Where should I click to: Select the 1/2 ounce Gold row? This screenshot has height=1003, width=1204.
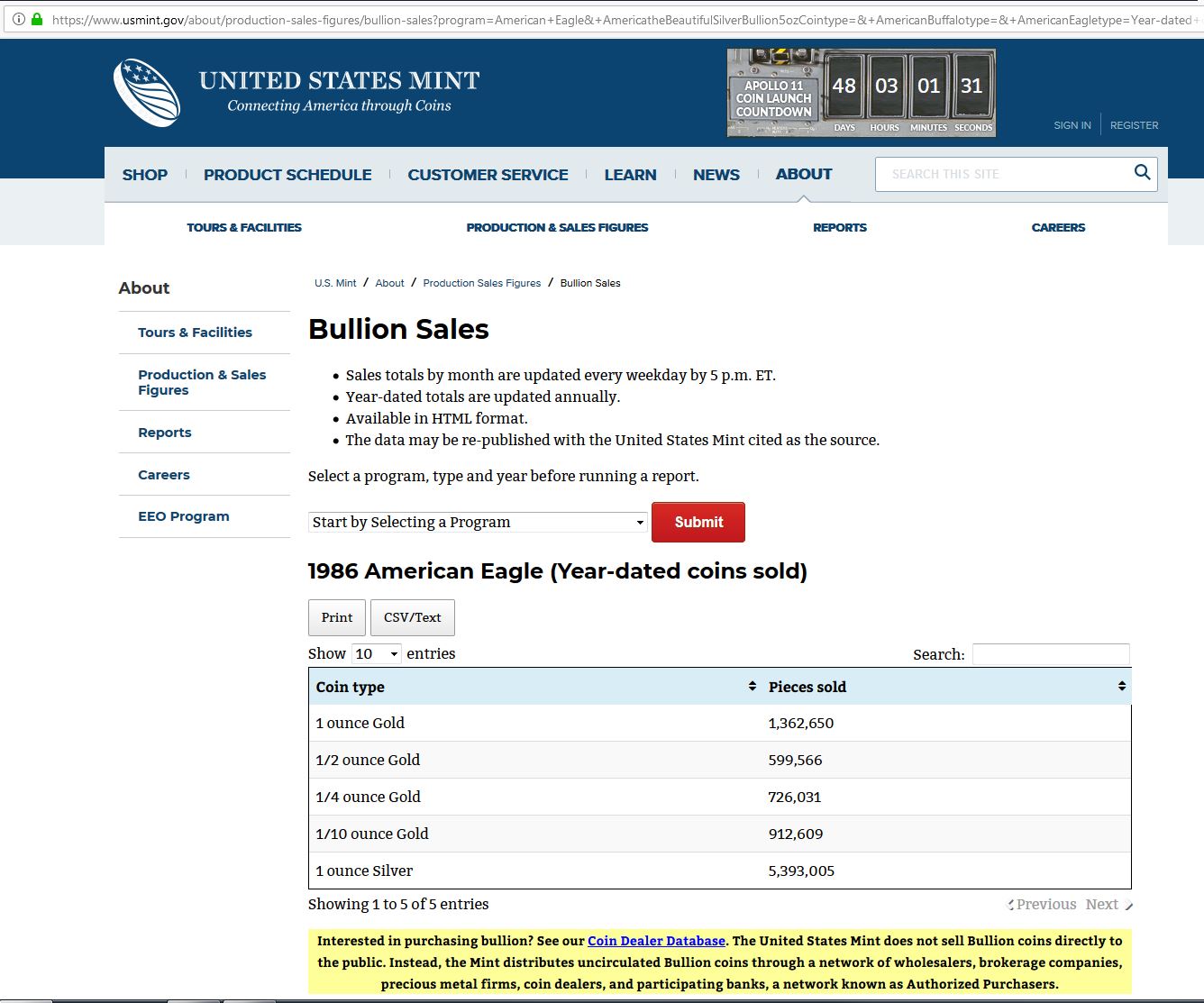[x=719, y=760]
